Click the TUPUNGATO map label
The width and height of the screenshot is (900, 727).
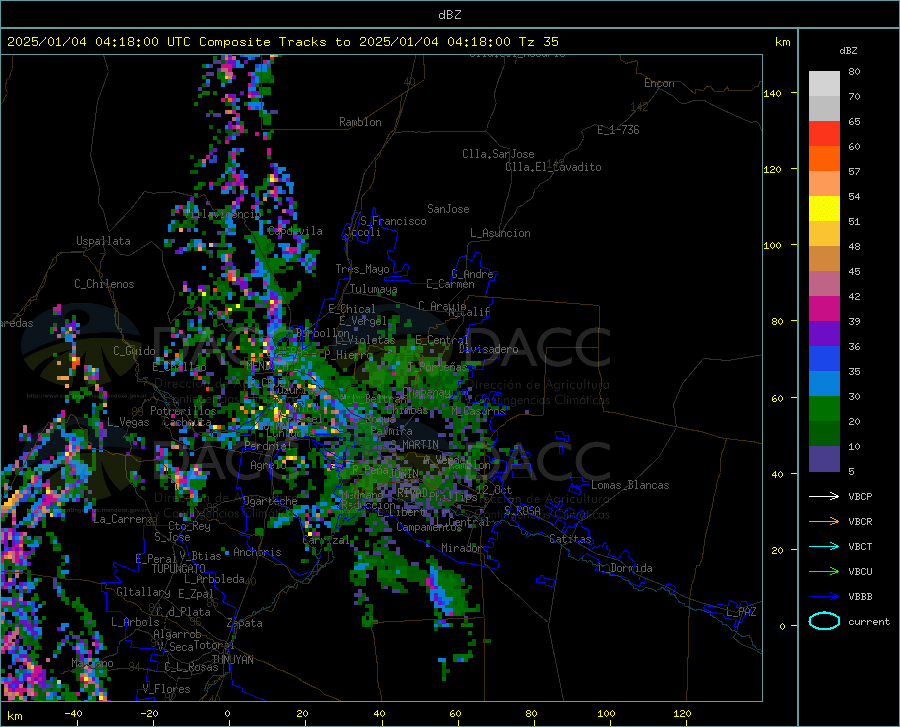tap(179, 569)
